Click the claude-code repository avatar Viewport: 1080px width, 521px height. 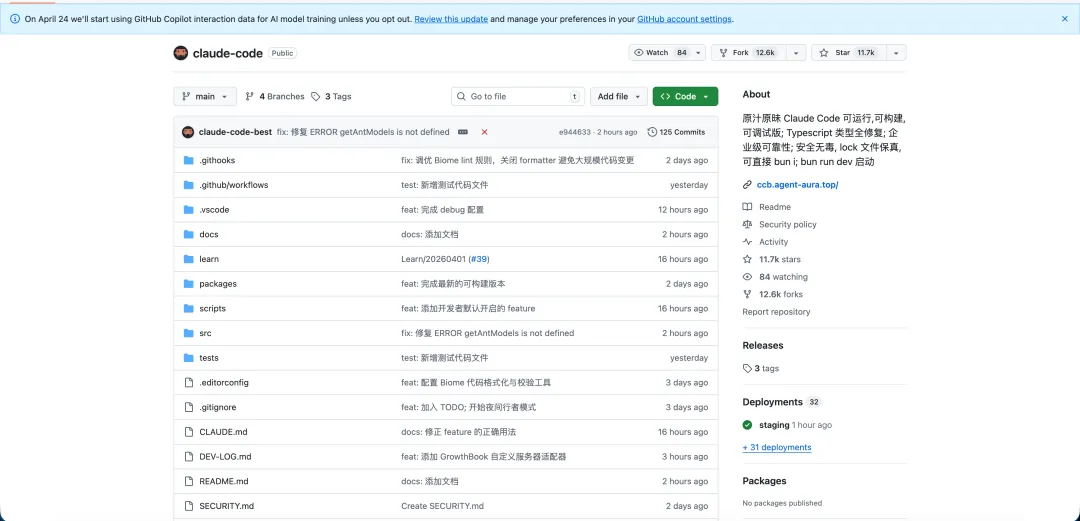pos(180,53)
